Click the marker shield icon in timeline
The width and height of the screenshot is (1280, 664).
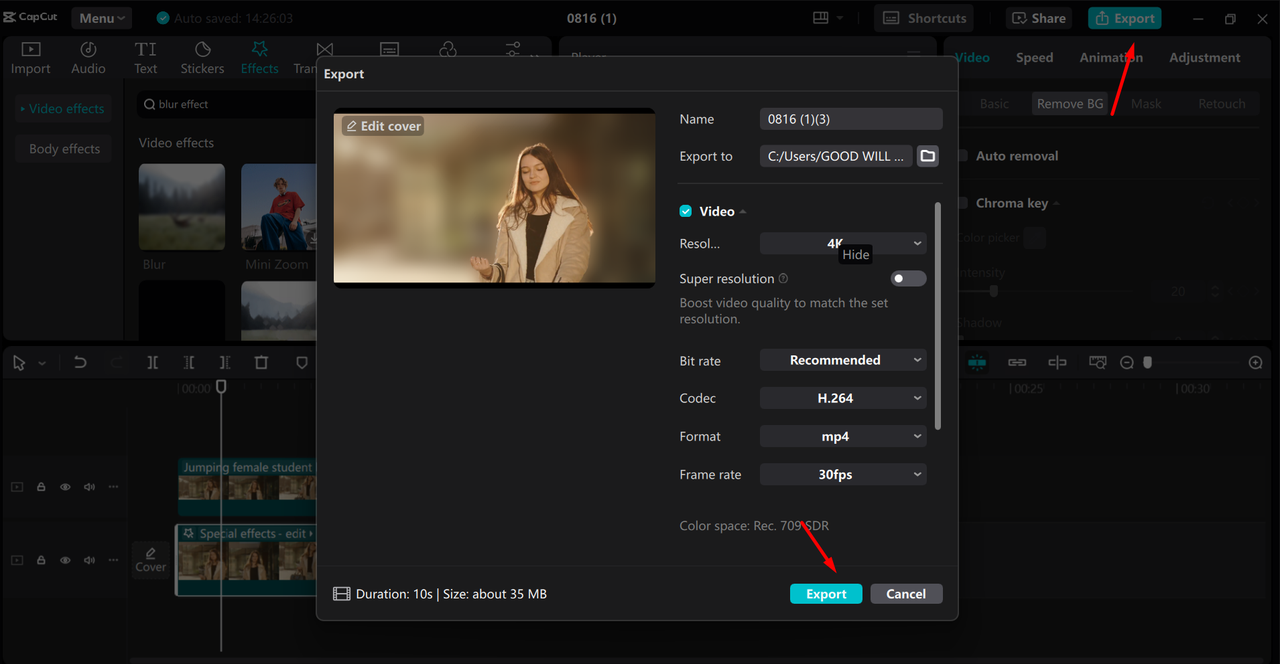click(301, 363)
